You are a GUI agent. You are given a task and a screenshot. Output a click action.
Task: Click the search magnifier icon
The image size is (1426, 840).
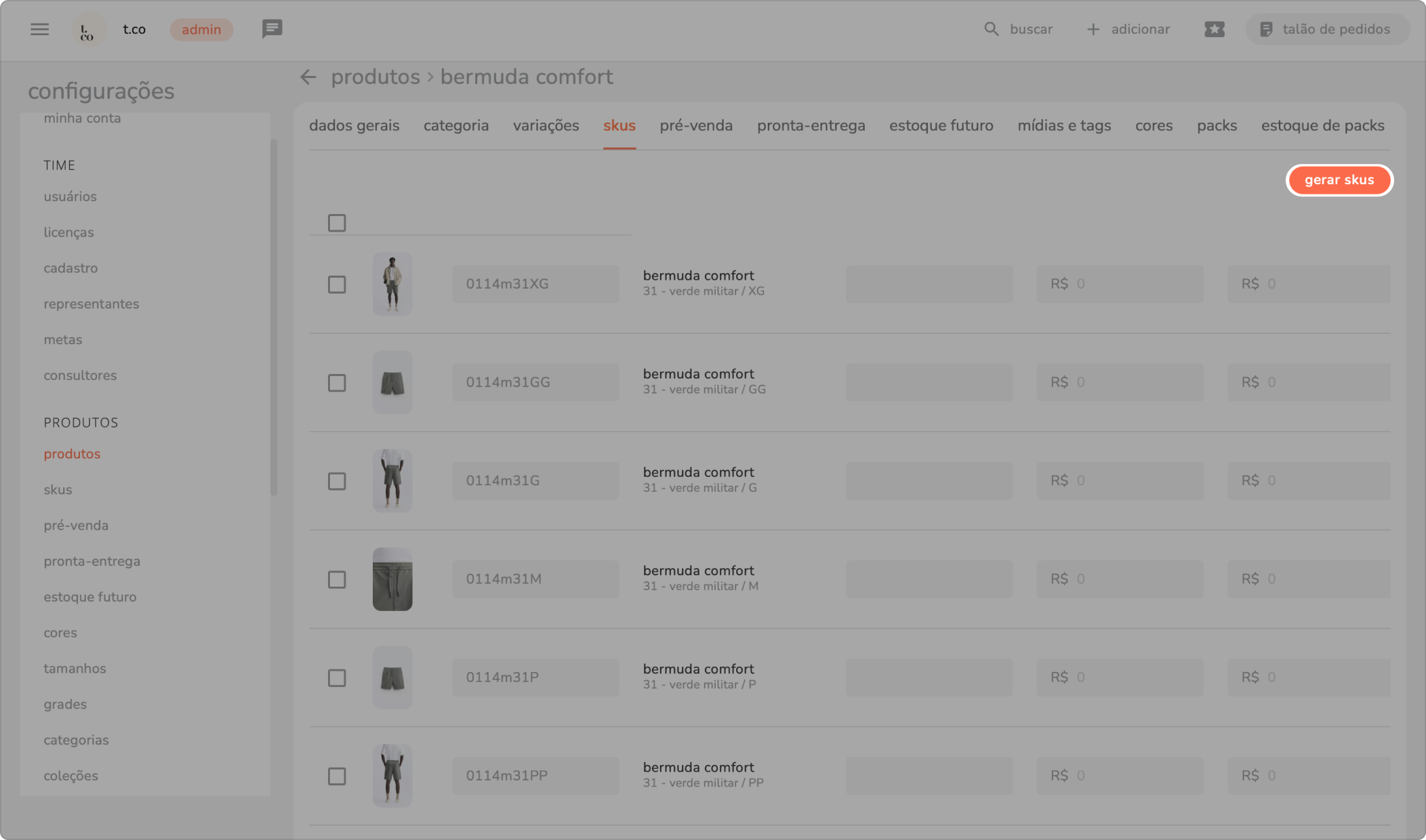[991, 29]
